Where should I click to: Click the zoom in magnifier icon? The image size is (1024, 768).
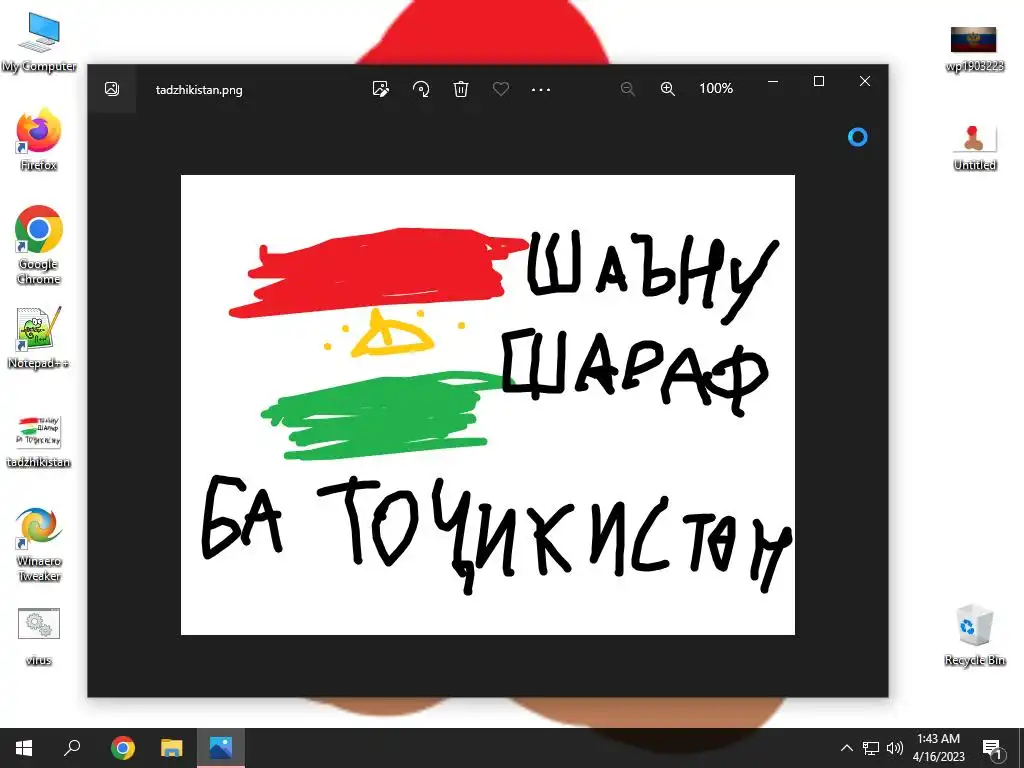coord(667,89)
